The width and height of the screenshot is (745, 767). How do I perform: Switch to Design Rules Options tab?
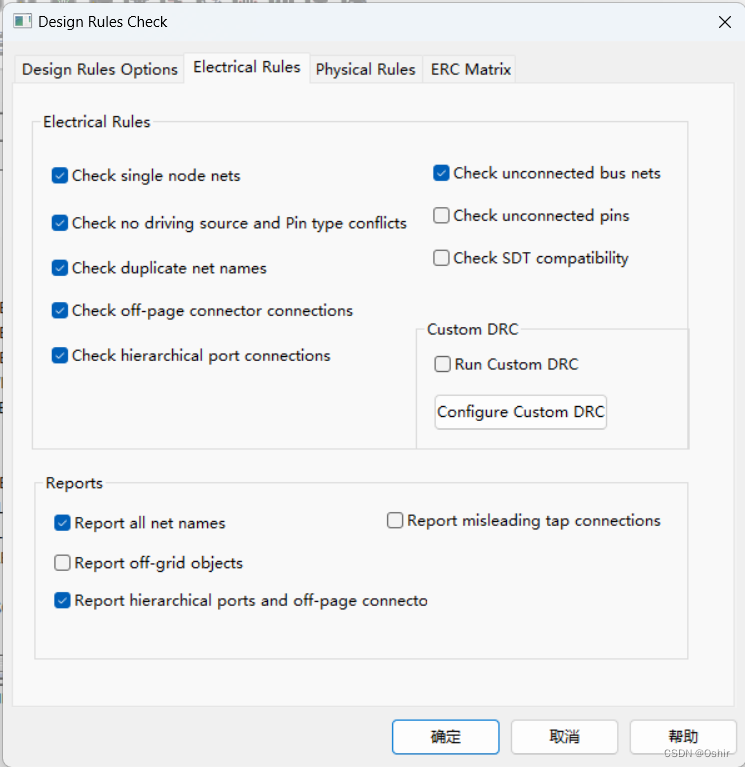pos(99,69)
